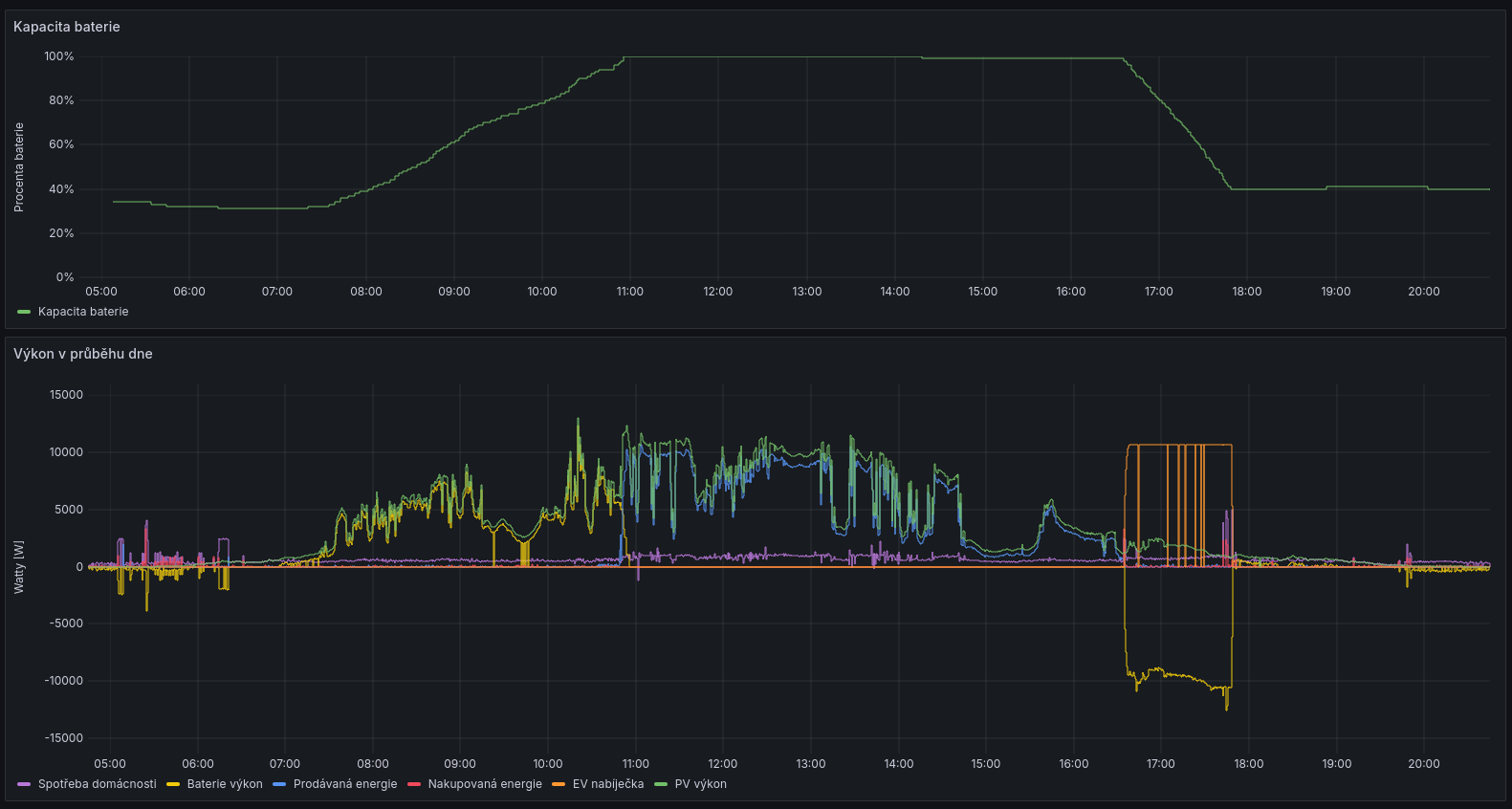Click yellow color marker of Baterie výkon

173,784
